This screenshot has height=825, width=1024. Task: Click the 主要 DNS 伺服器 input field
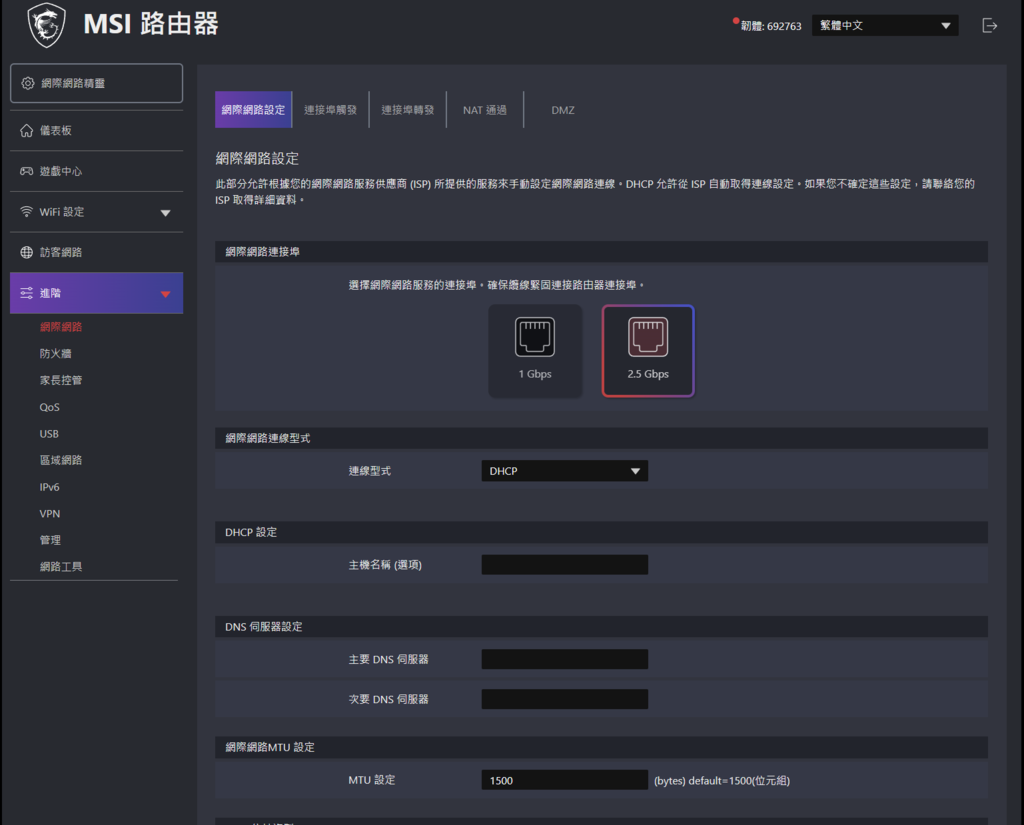tap(564, 659)
